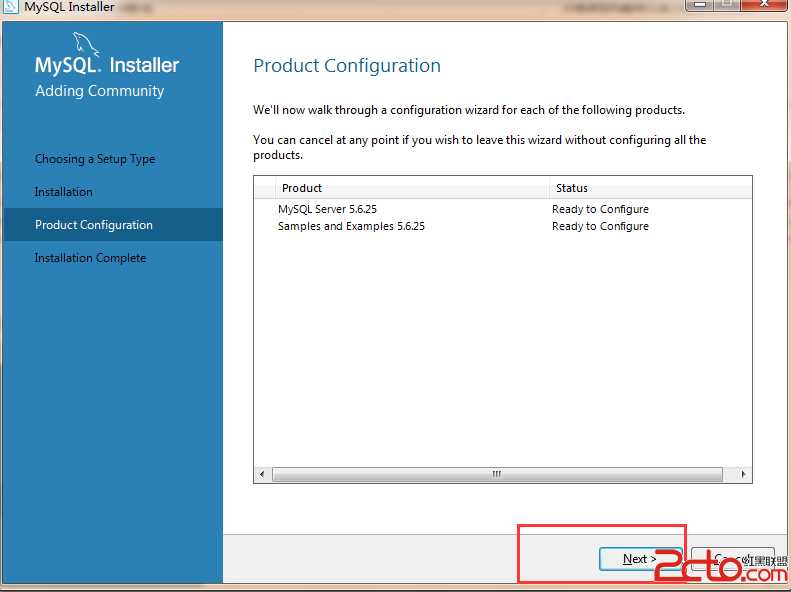
Task: Select Product Configuration in sidebar
Action: [x=112, y=225]
